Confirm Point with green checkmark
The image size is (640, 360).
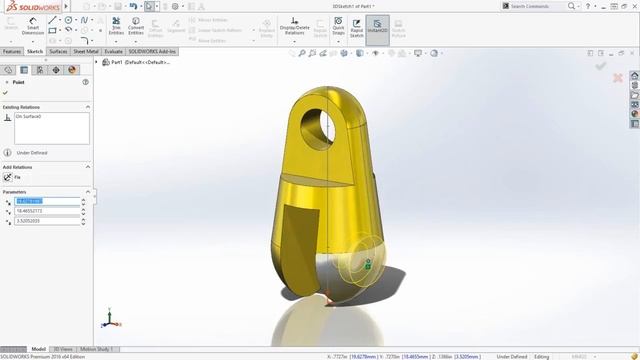(x=5, y=93)
